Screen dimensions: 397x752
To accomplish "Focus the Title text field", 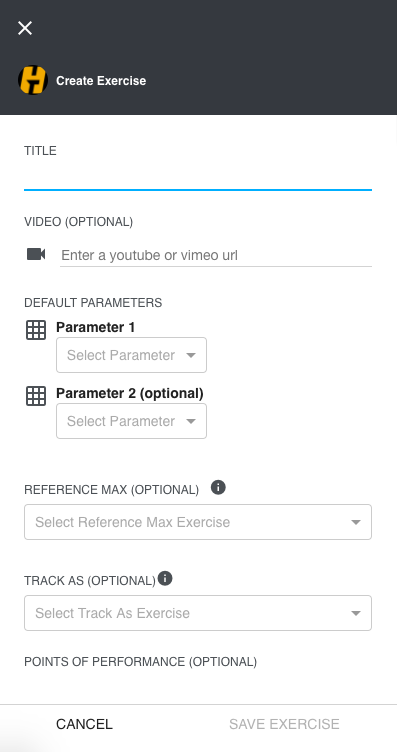I will [198, 178].
